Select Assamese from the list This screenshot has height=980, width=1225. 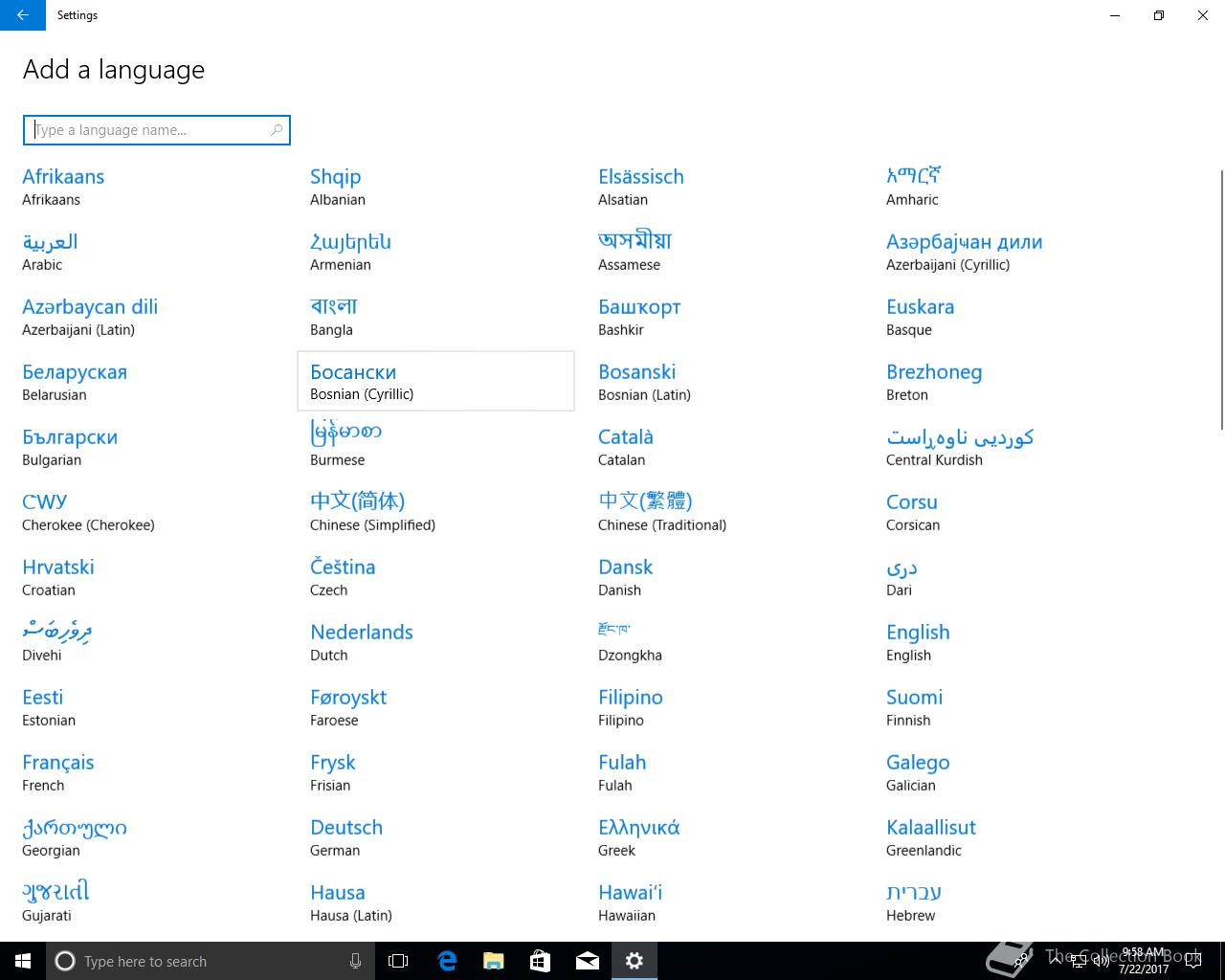click(x=724, y=251)
